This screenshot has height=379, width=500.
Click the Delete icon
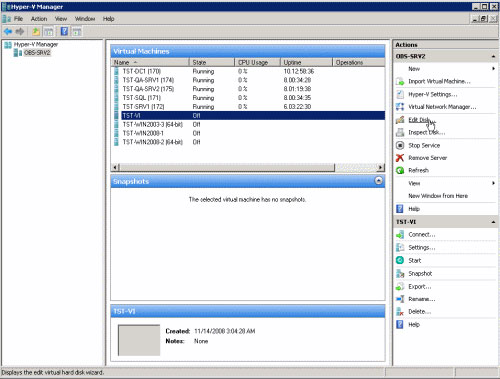(x=400, y=312)
